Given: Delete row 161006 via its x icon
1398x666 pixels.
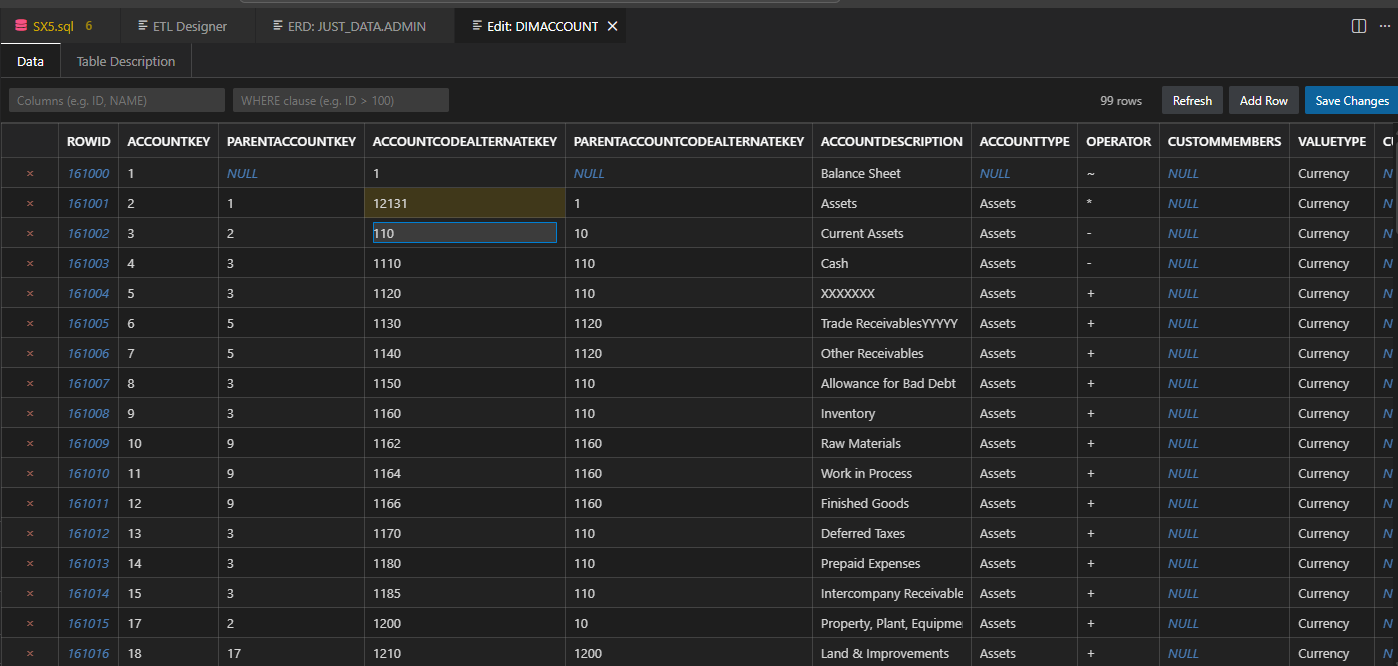Looking at the screenshot, I should pyautogui.click(x=30, y=353).
